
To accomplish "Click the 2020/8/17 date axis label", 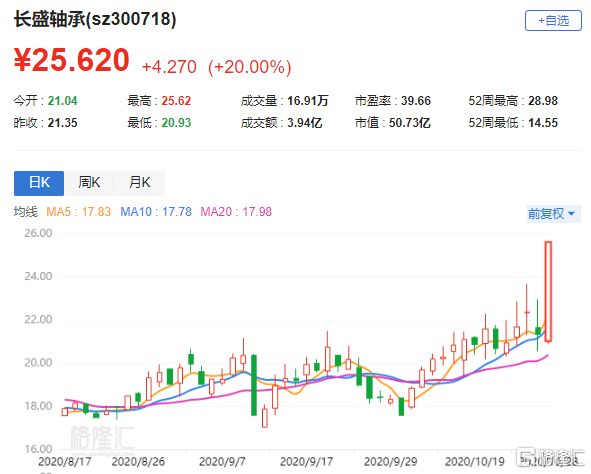I will coord(65,461).
